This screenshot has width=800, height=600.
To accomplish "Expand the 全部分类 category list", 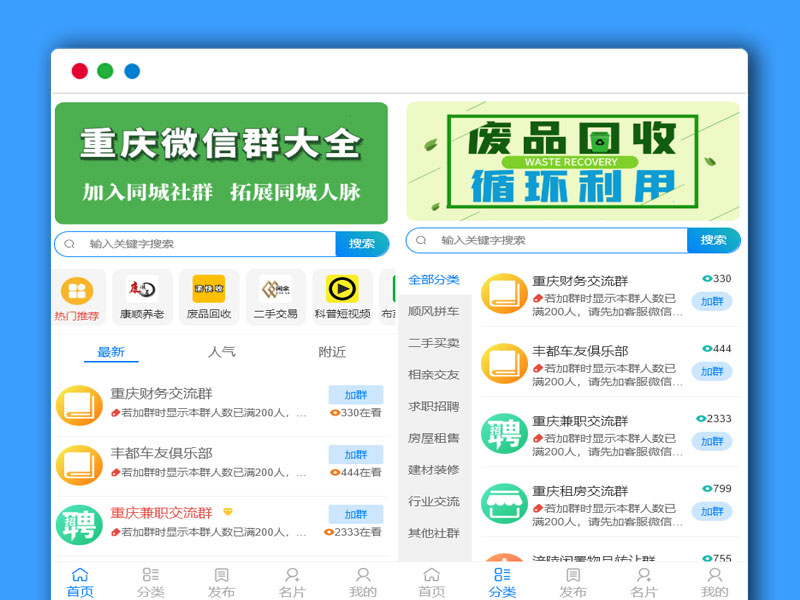I will (x=435, y=280).
